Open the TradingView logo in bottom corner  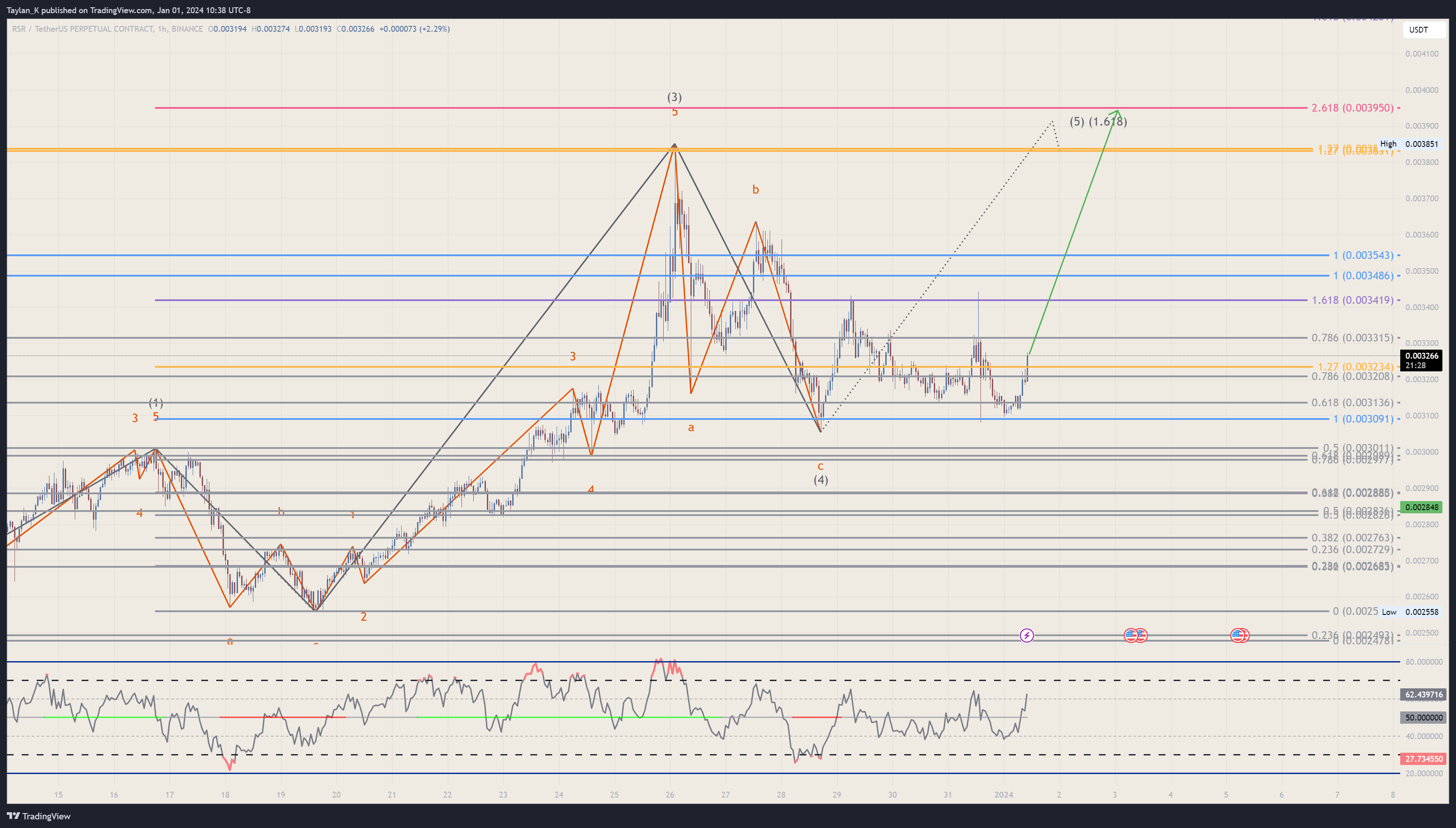[x=39, y=816]
